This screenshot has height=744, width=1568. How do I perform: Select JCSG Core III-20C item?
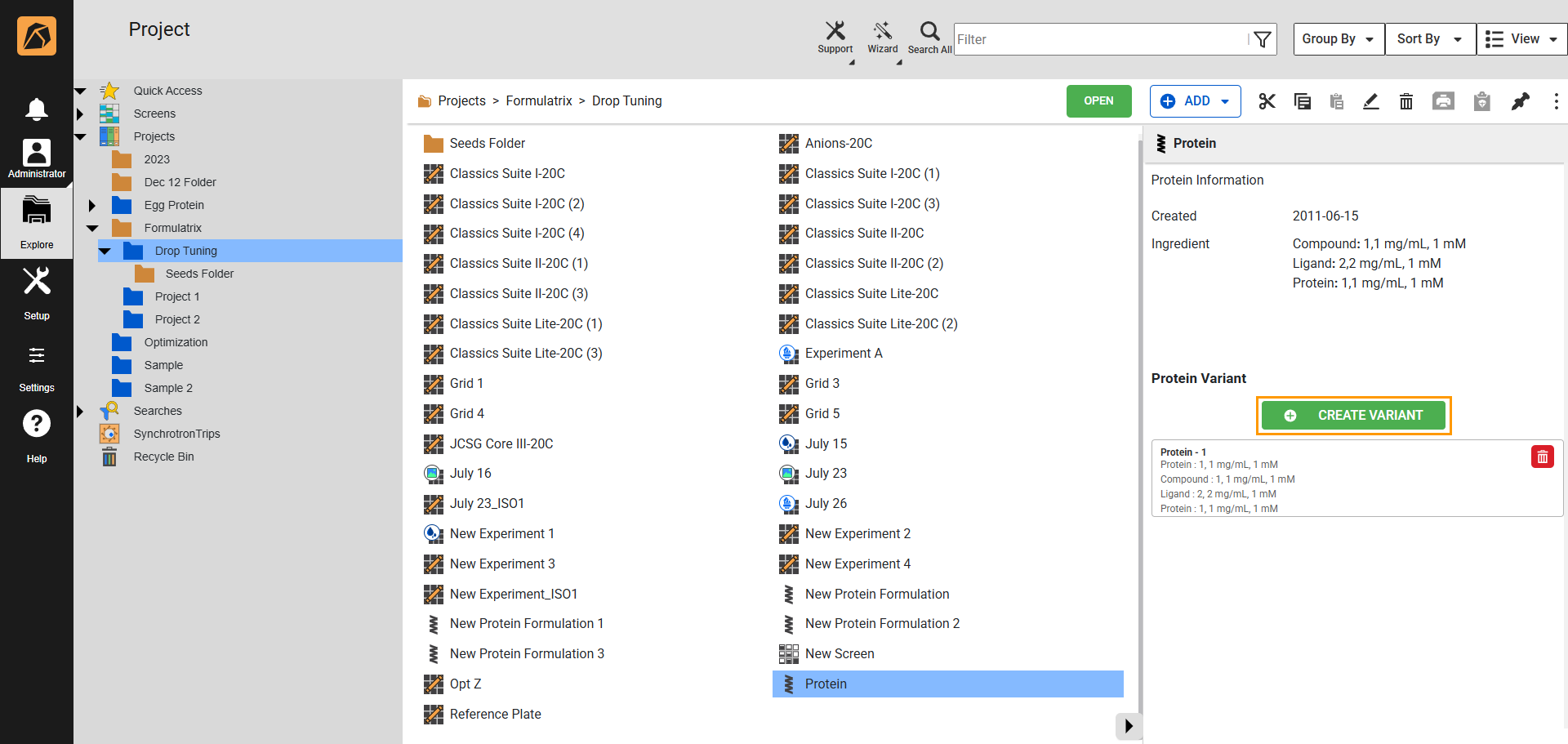click(x=501, y=443)
